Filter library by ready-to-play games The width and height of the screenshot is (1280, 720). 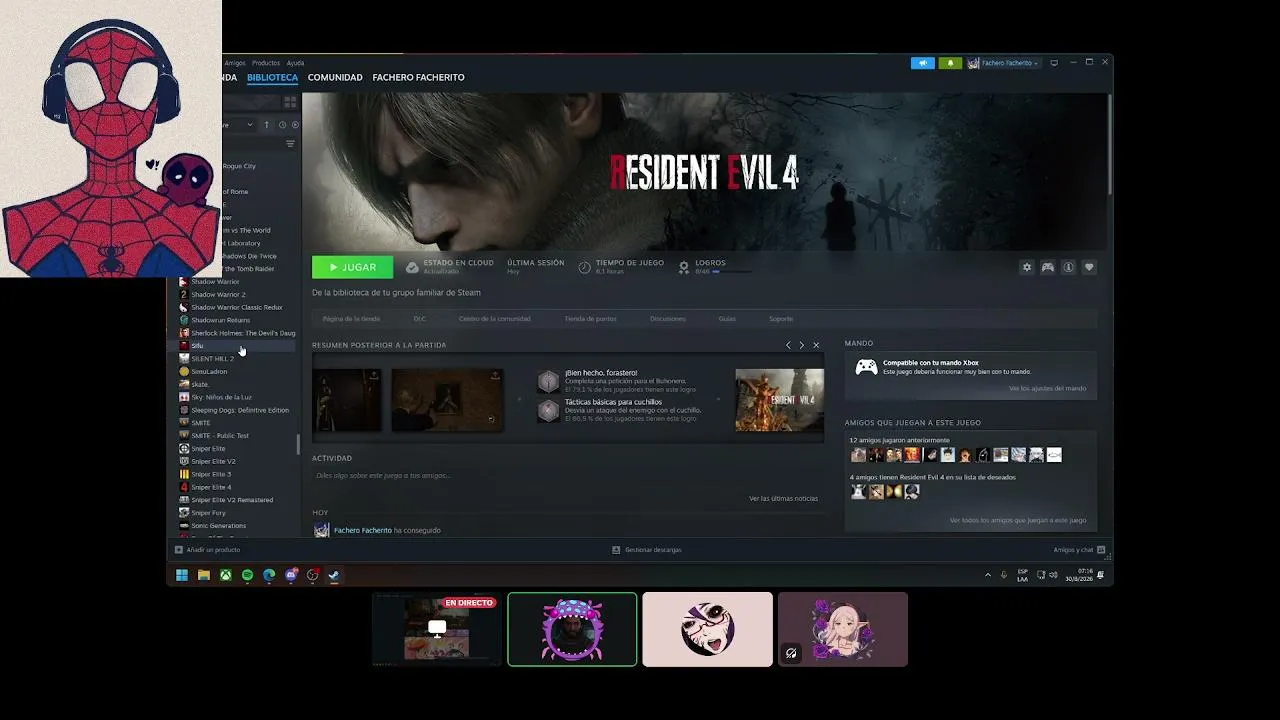[x=295, y=125]
